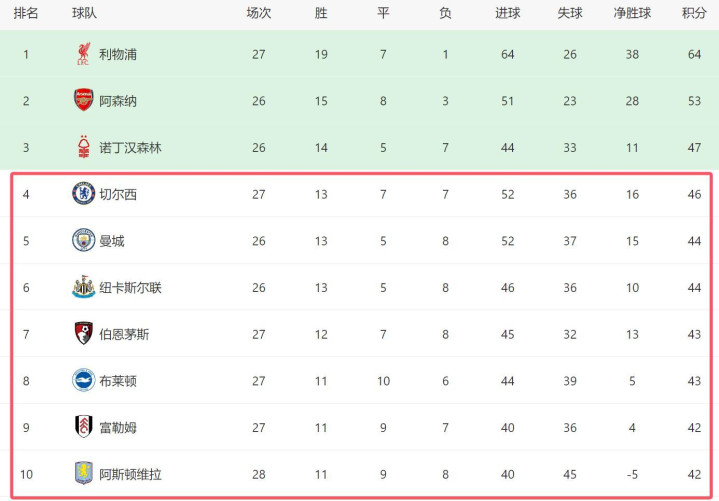This screenshot has height=501, width=719.
Task: Click the 排名 column header
Action: [x=26, y=14]
